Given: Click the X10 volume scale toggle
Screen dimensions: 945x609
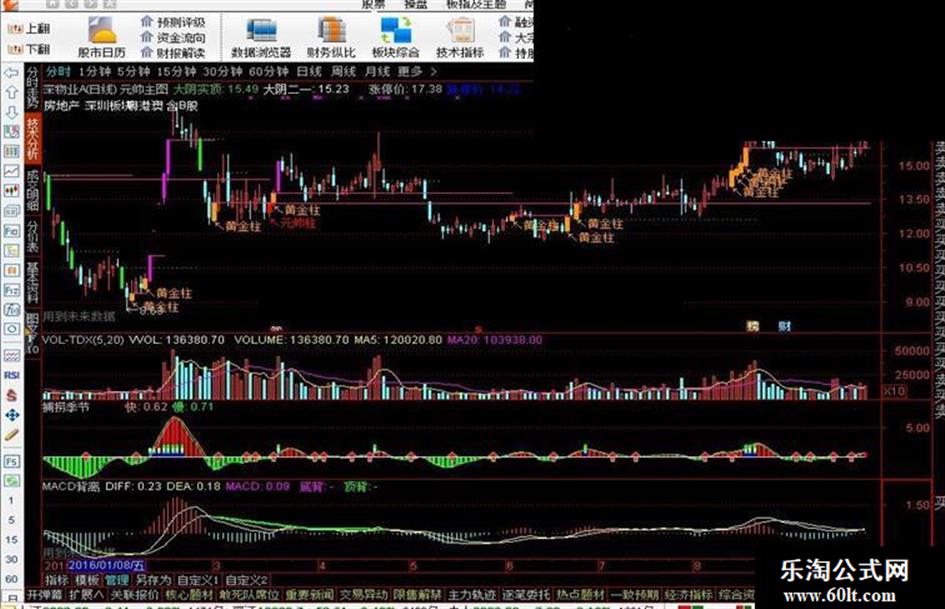Looking at the screenshot, I should (x=894, y=391).
